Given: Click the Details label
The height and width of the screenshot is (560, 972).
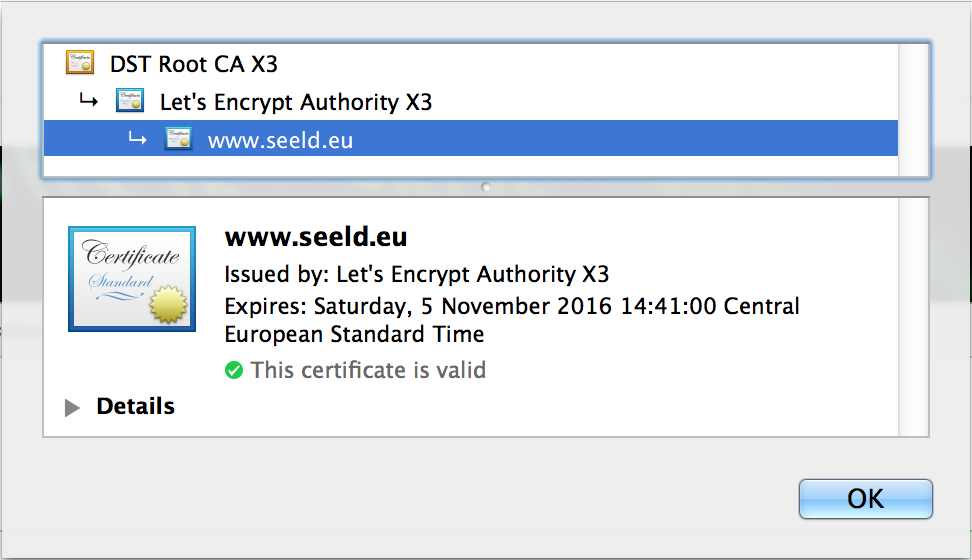Looking at the screenshot, I should (135, 407).
